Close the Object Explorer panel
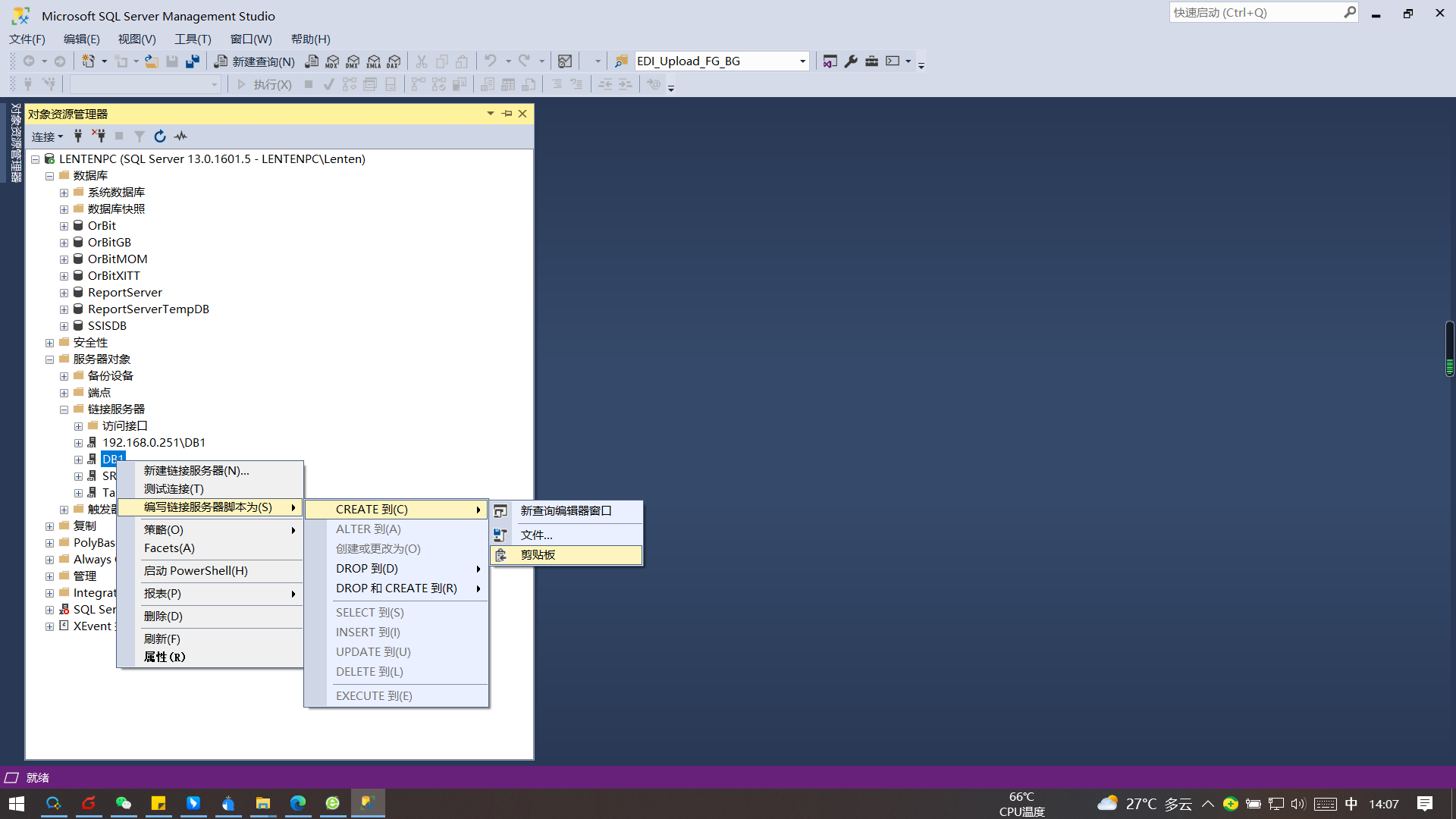This screenshot has width=1456, height=819. (x=522, y=114)
